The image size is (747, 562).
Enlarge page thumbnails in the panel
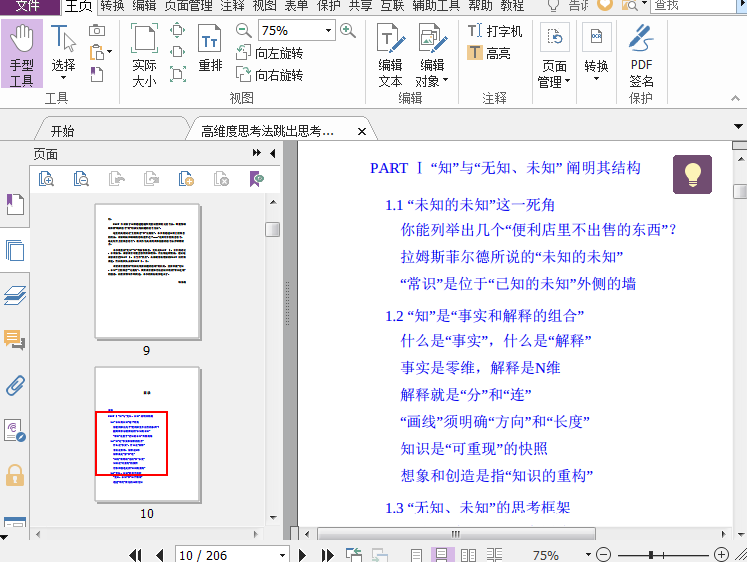coord(46,179)
